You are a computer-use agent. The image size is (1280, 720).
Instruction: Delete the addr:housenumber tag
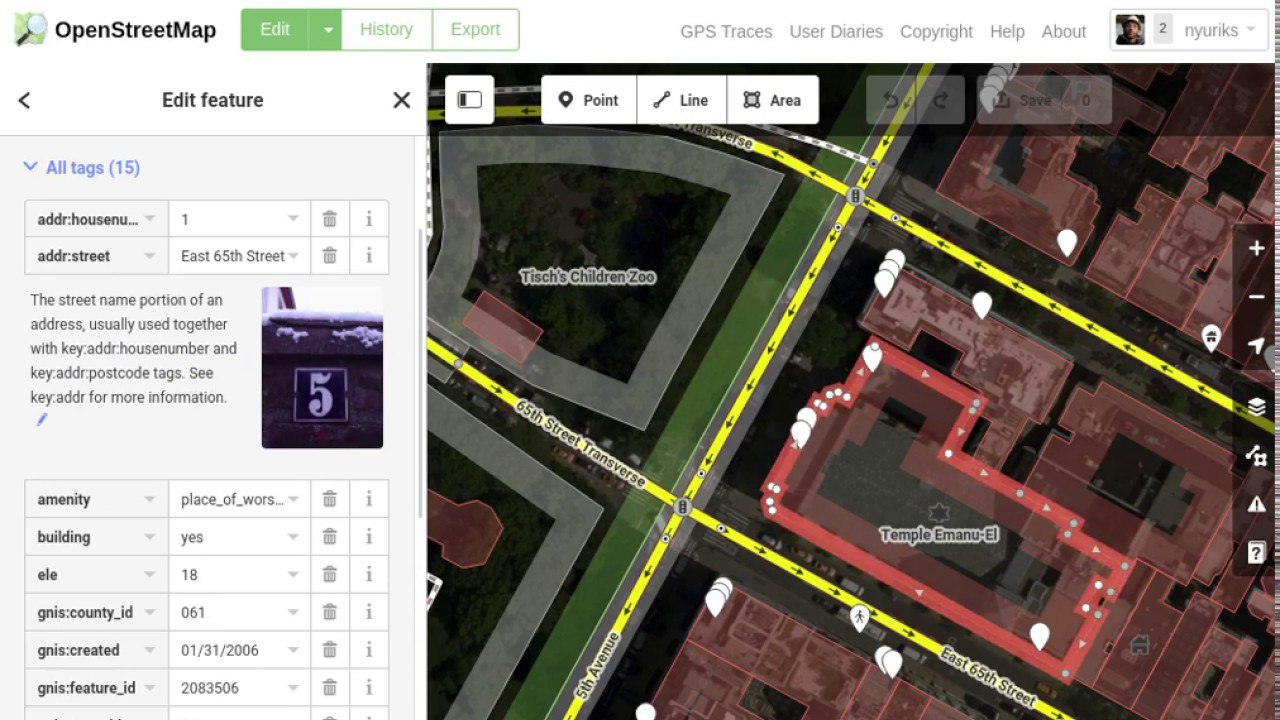pyautogui.click(x=329, y=219)
